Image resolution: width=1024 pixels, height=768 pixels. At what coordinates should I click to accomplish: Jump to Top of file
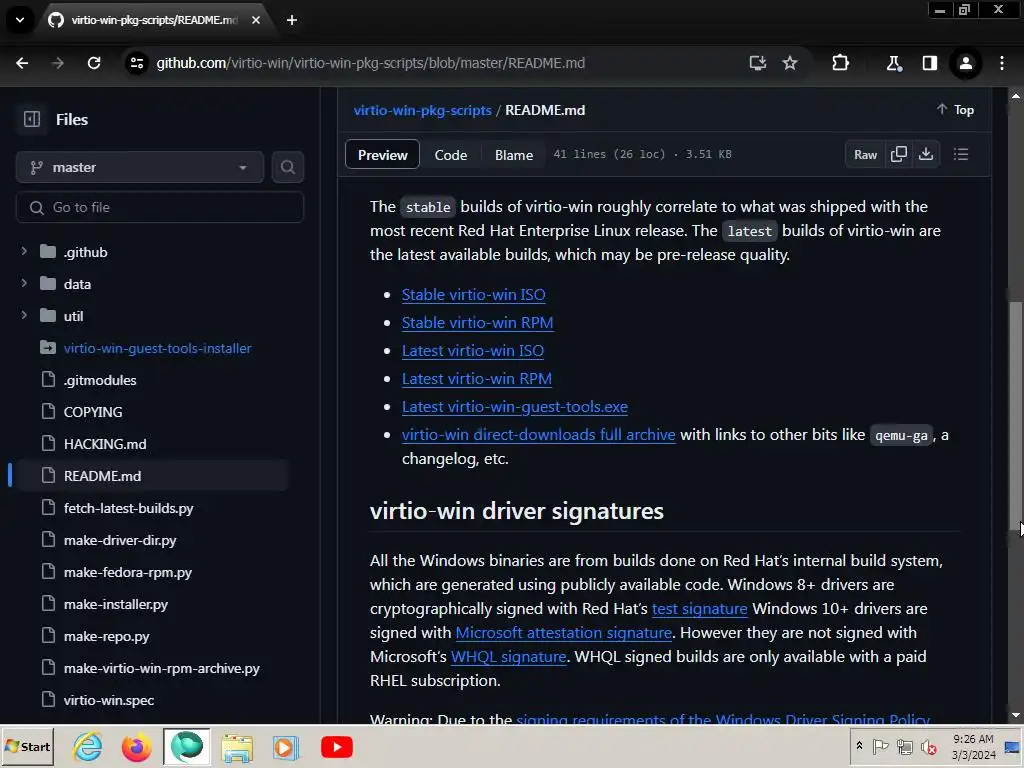click(955, 110)
